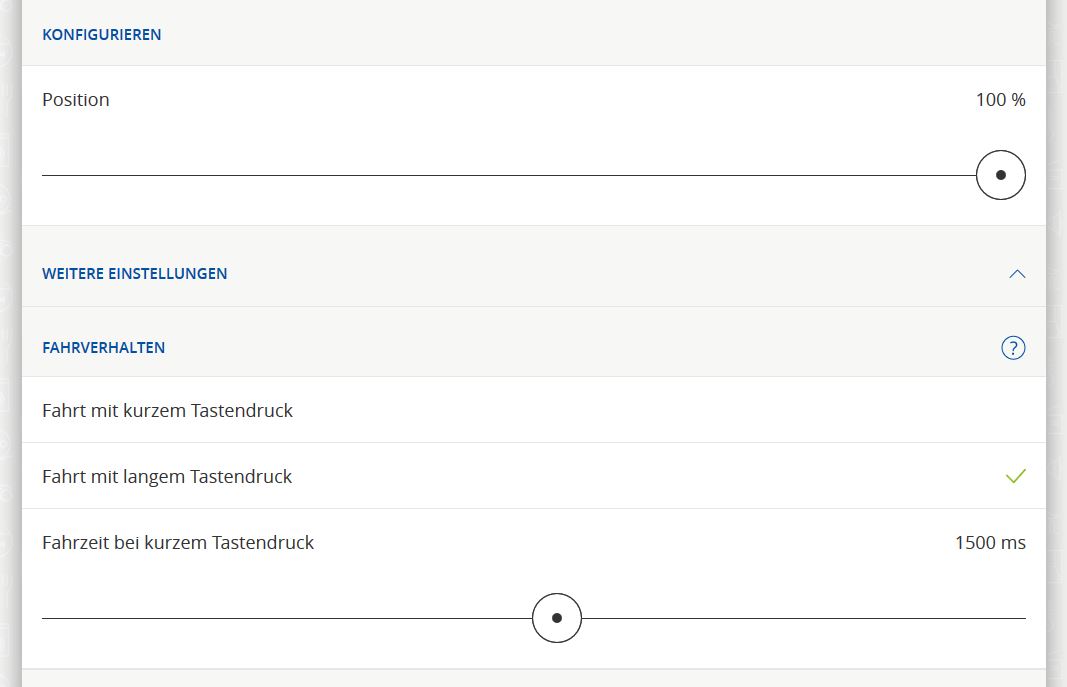Click Fahrzeit slider track left of the handle
The width and height of the screenshot is (1067, 687).
[290, 618]
